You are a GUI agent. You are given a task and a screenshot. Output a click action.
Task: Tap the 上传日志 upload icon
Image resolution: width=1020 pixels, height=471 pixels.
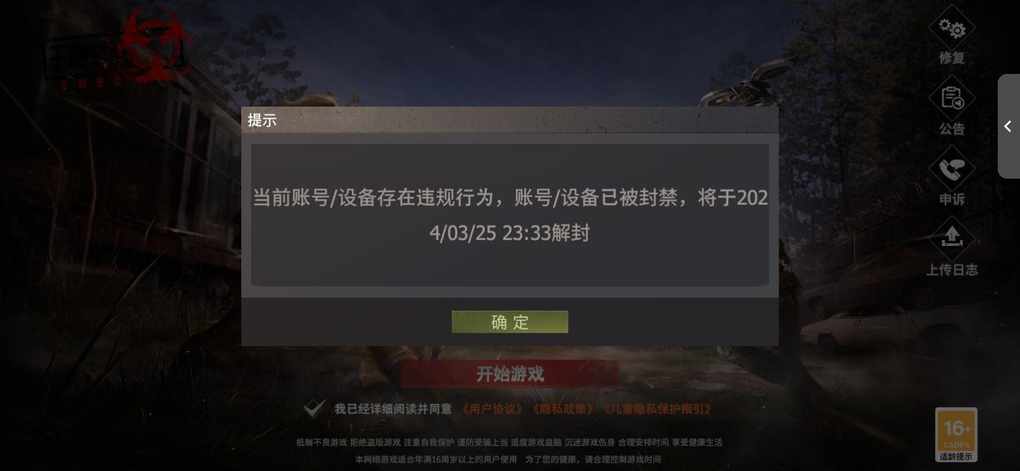click(x=952, y=239)
